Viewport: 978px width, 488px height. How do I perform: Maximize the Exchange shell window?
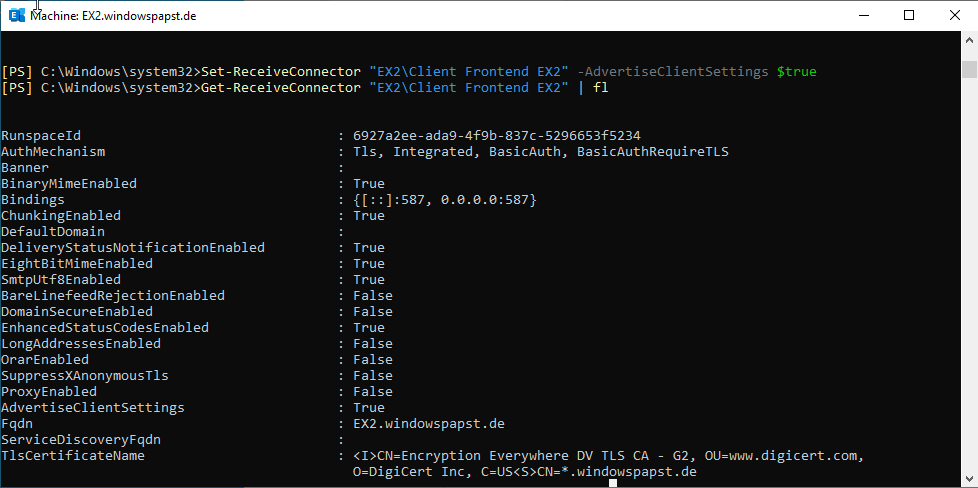(908, 15)
